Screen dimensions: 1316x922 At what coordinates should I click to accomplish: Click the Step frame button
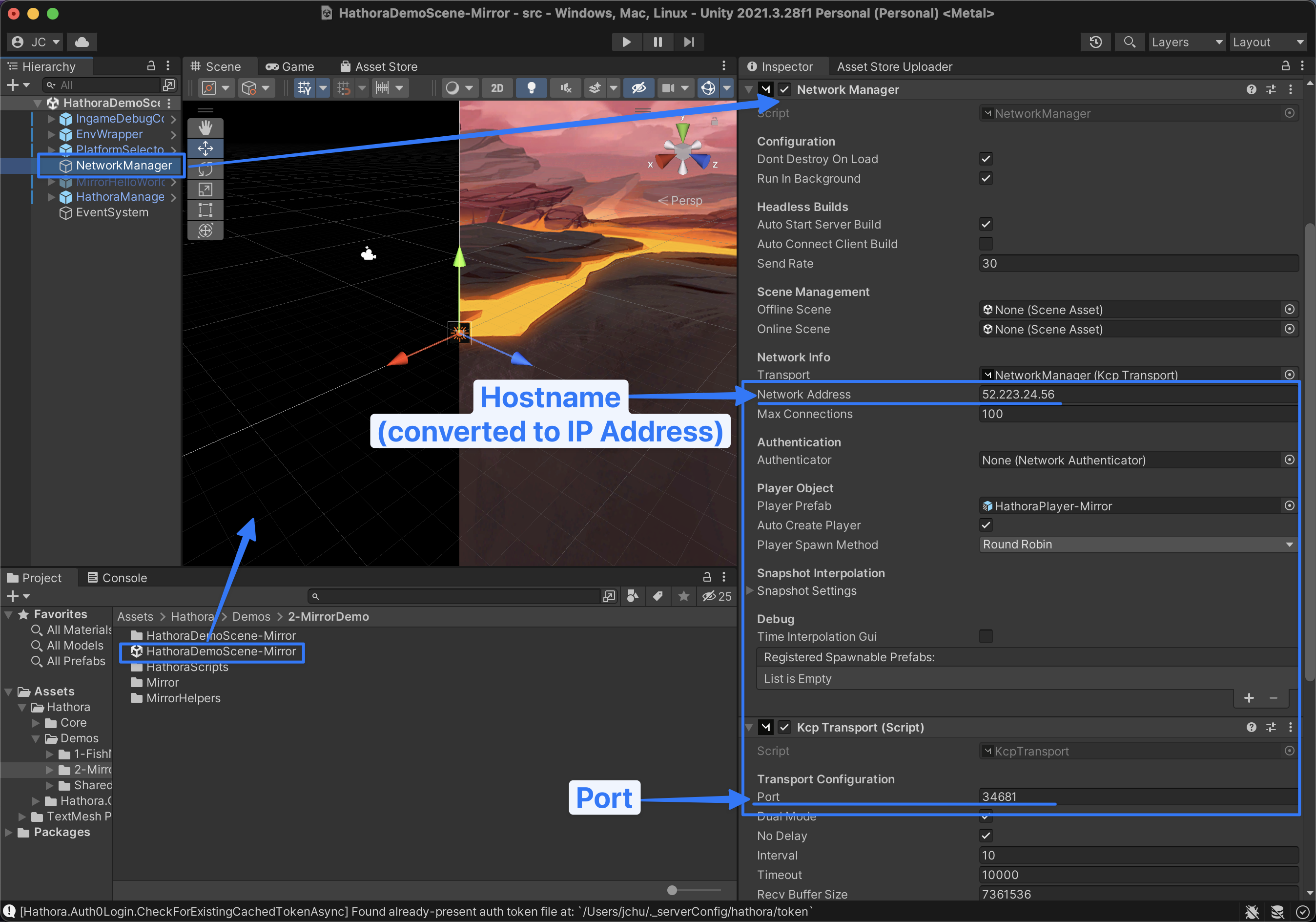pos(688,42)
